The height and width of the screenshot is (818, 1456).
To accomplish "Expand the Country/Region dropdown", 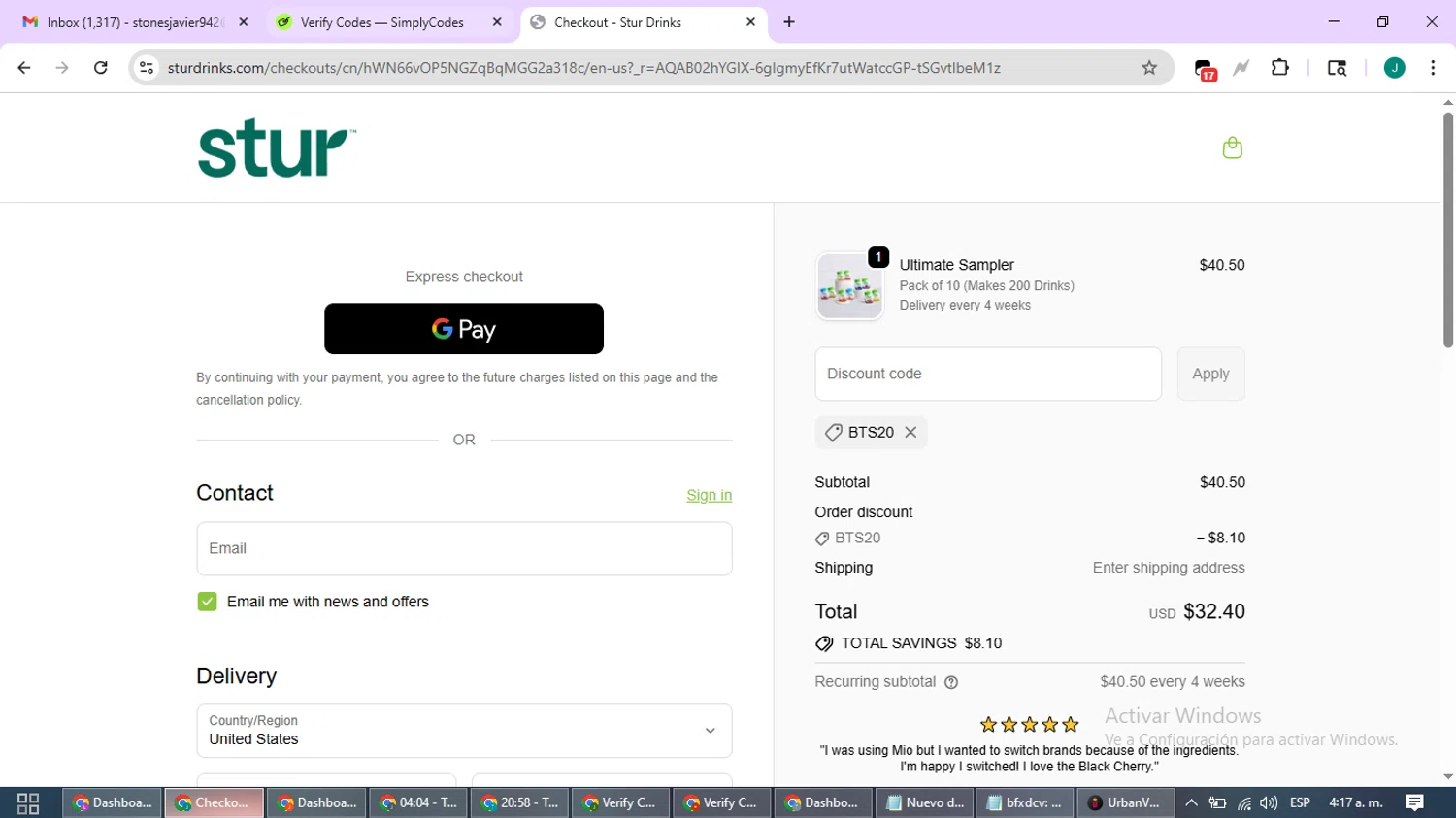I will [x=464, y=731].
